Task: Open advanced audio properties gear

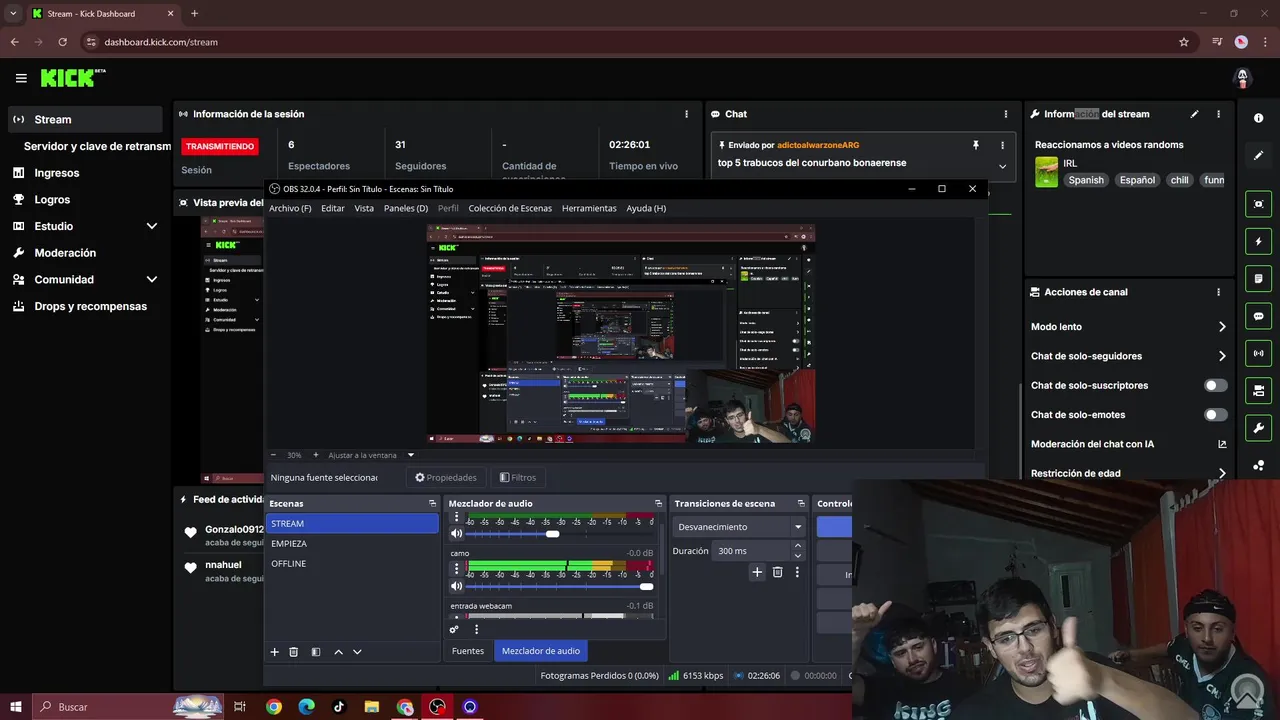Action: tap(454, 630)
